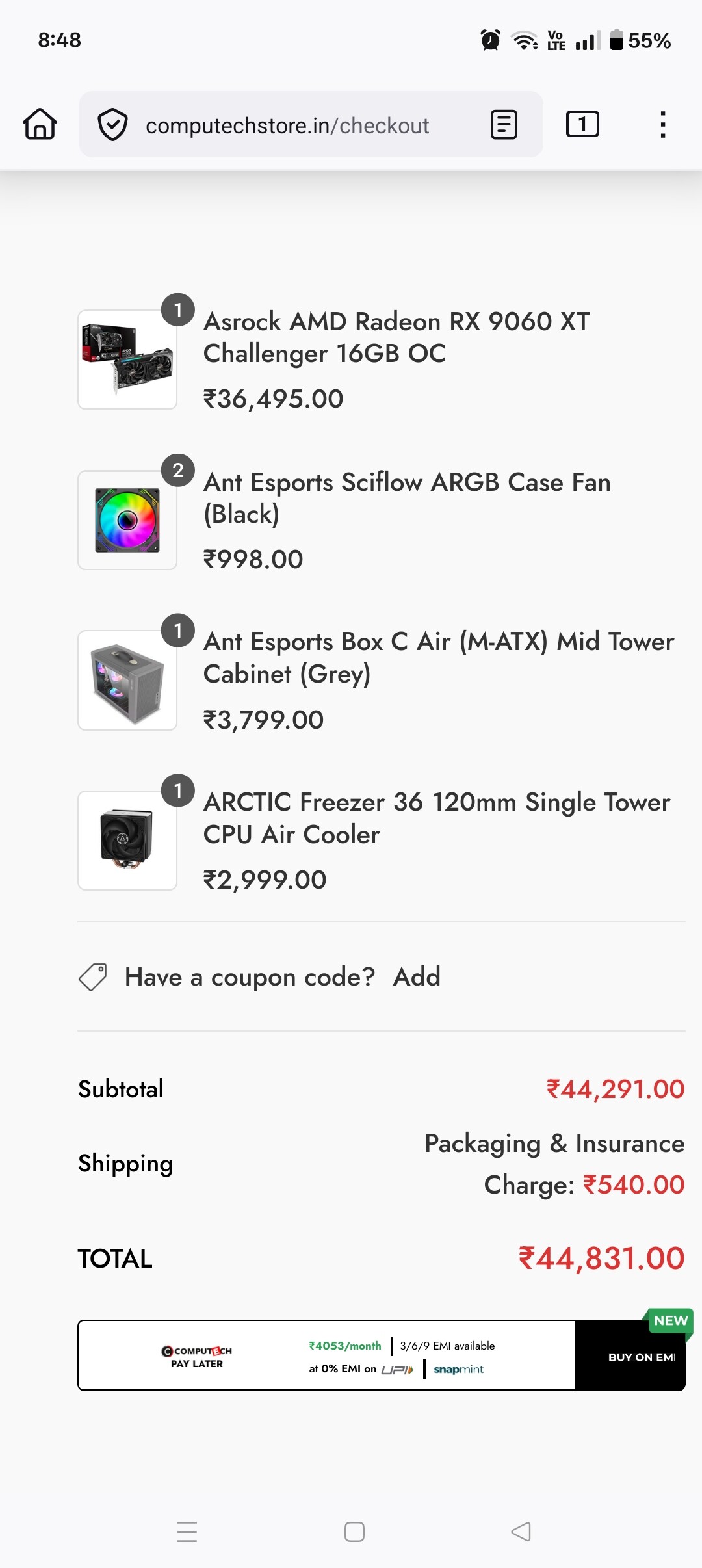Tap the coupon tag icon
Viewport: 702px width, 1568px height.
(93, 977)
